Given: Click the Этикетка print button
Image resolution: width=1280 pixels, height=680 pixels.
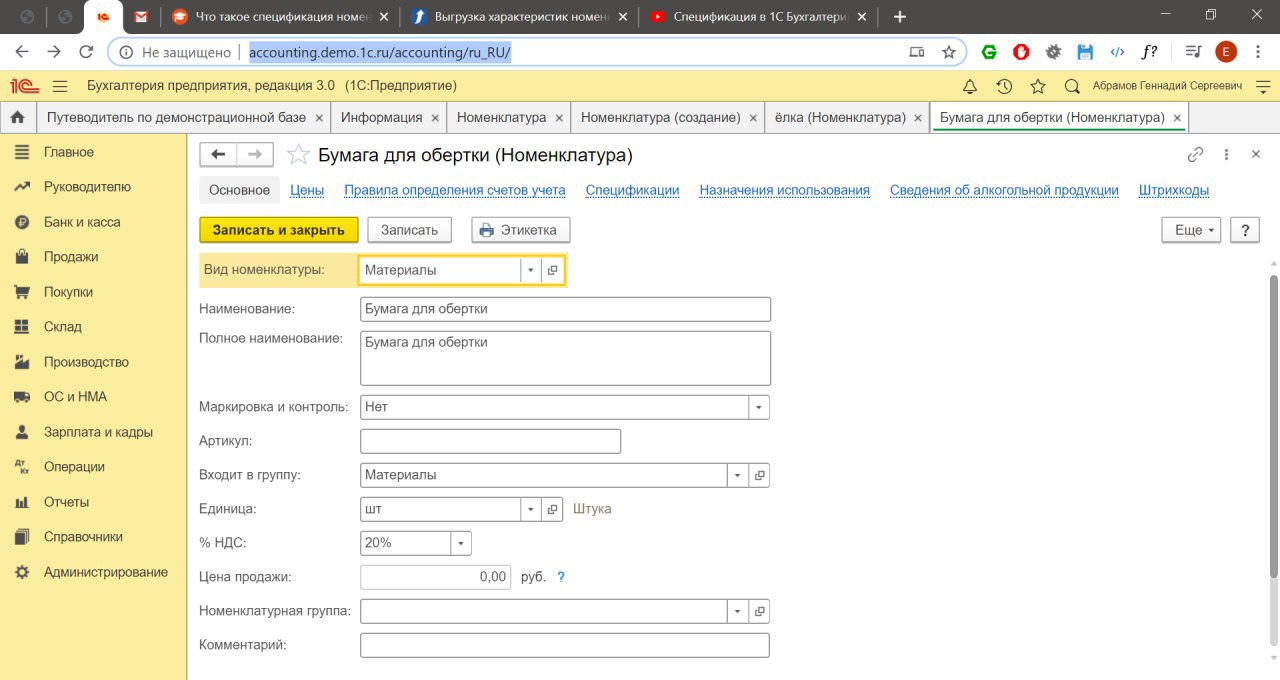Looking at the screenshot, I should [521, 230].
